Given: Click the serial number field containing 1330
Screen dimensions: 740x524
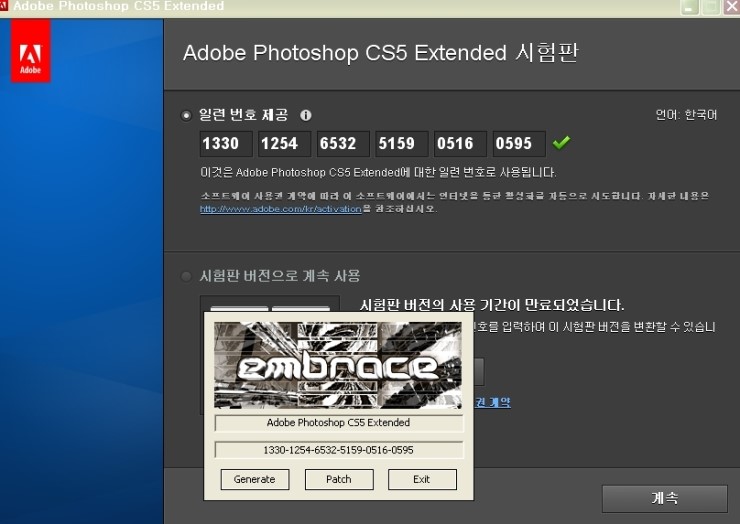Looking at the screenshot, I should point(226,144).
